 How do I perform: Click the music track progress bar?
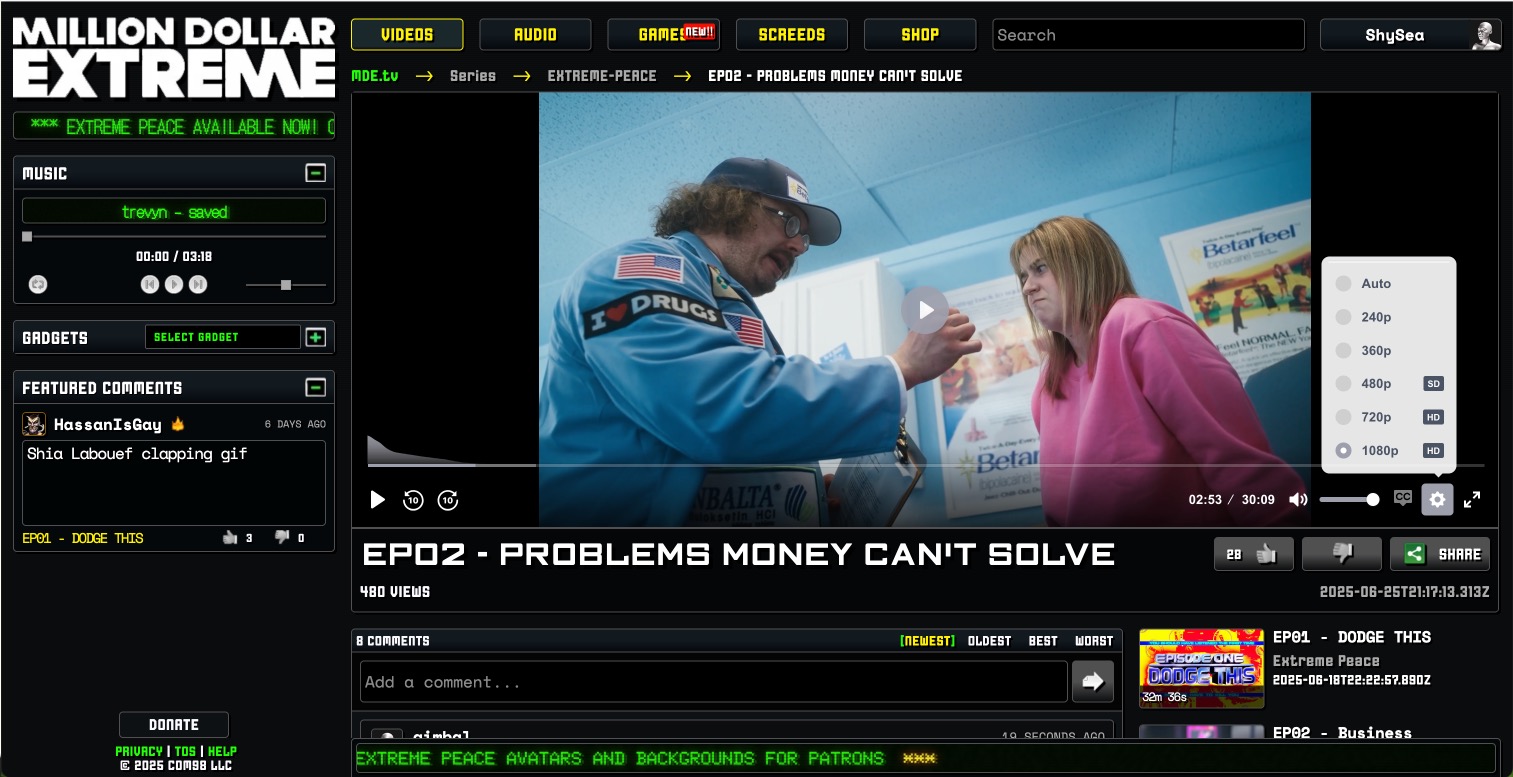[174, 237]
